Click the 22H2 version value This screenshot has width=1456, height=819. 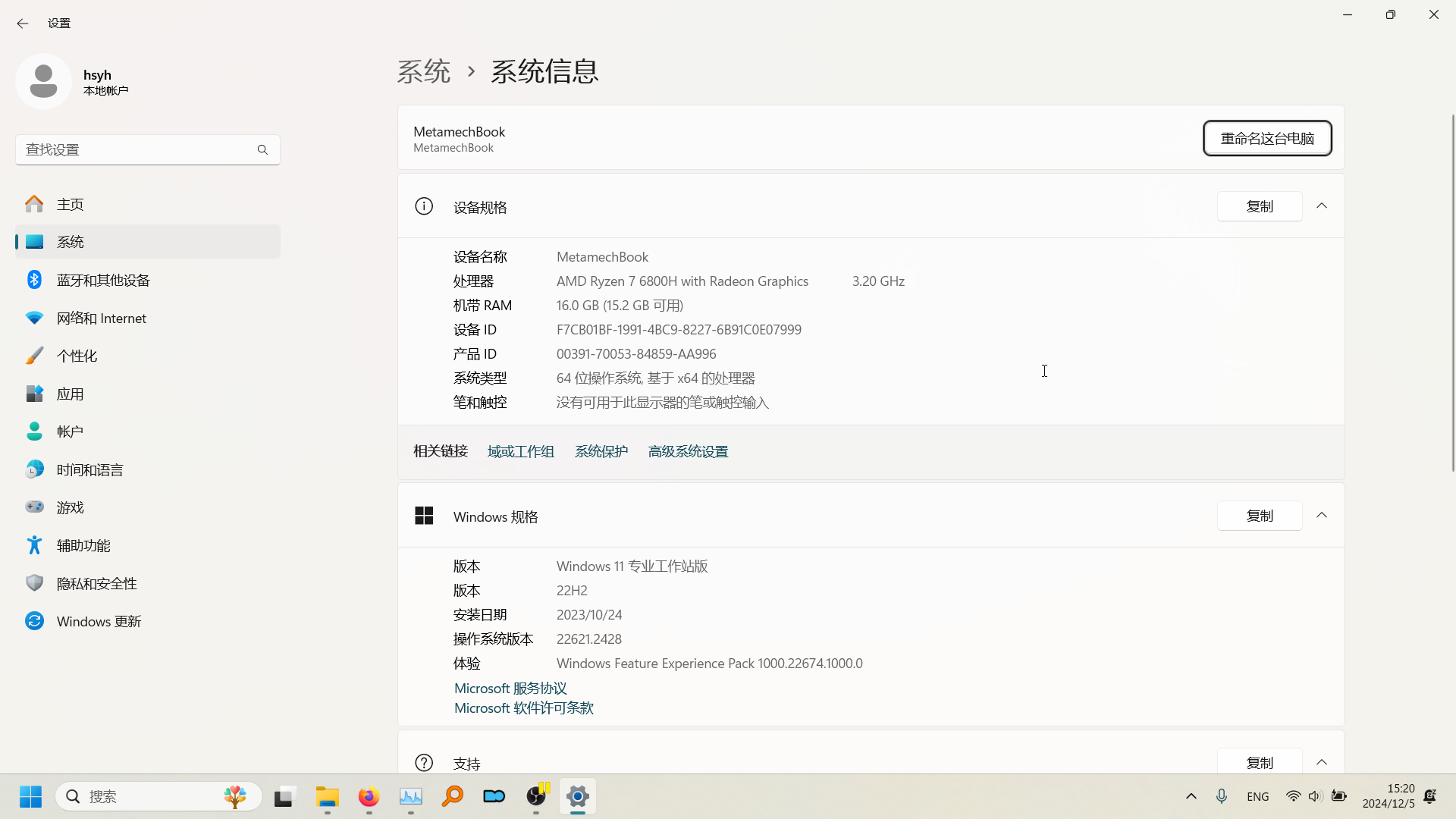click(x=572, y=591)
